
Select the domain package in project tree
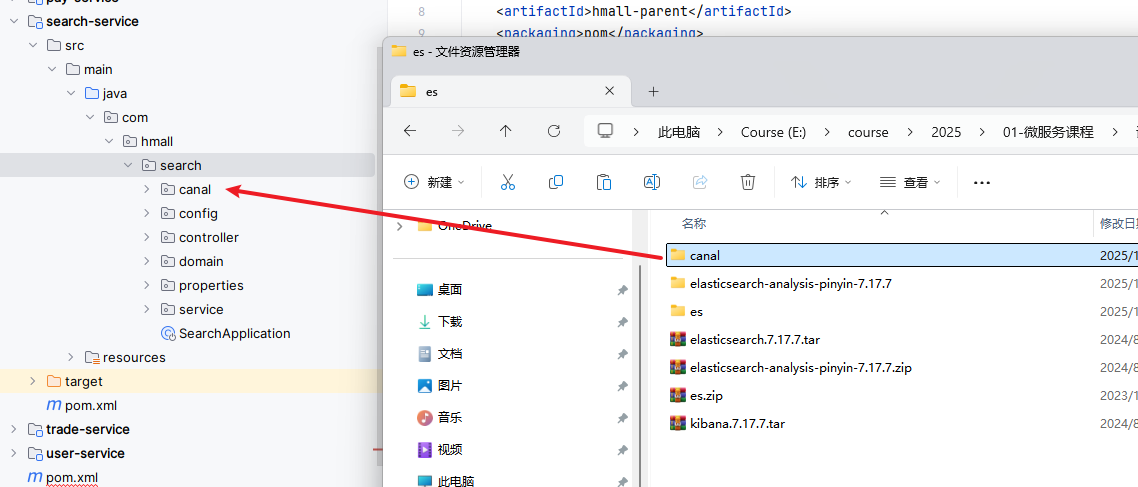click(201, 261)
